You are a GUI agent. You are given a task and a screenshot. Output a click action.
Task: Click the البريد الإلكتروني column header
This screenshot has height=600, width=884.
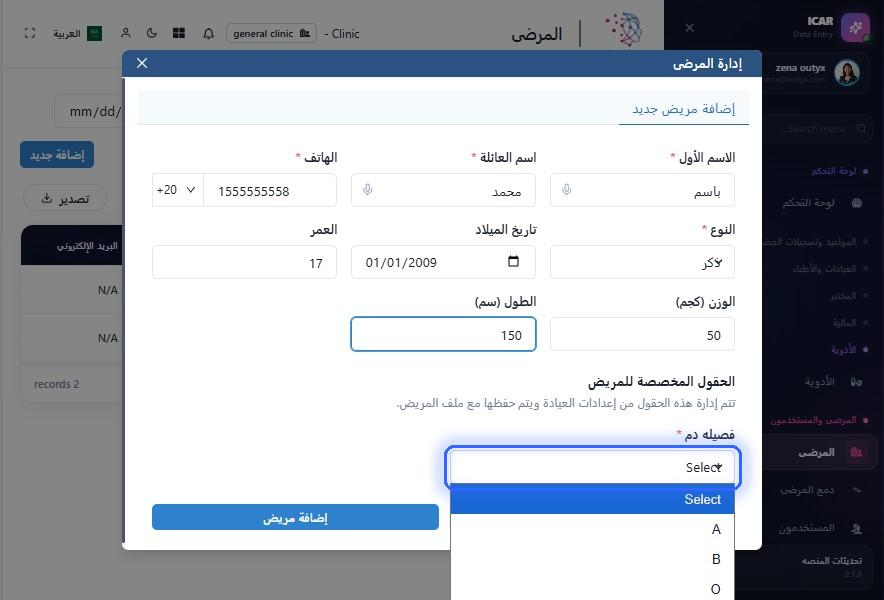pyautogui.click(x=87, y=246)
